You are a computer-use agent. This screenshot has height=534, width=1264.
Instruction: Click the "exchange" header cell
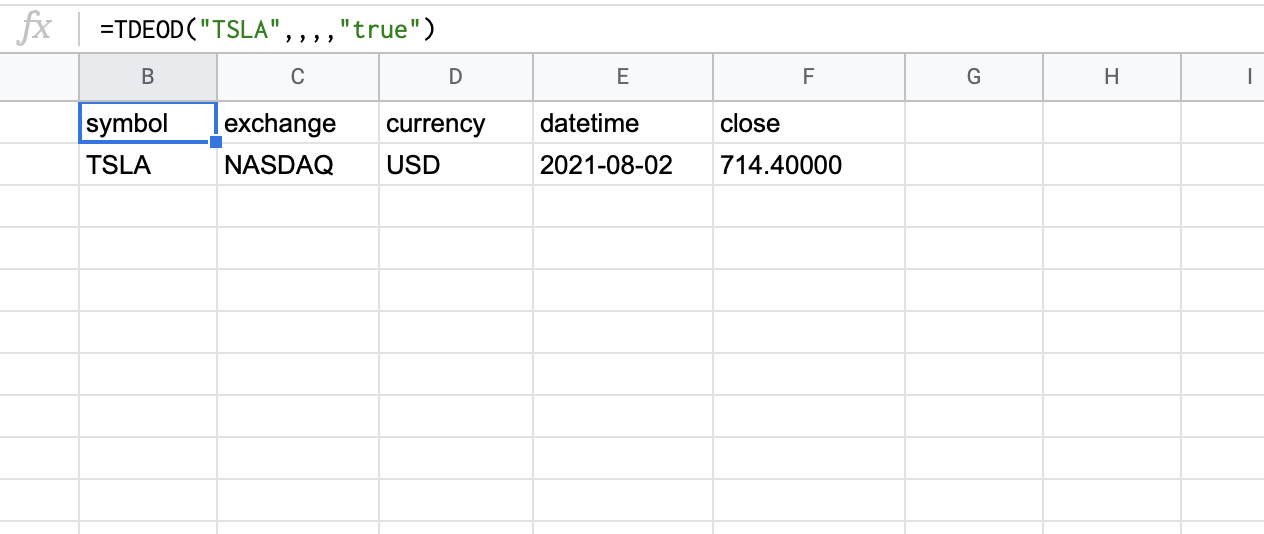pos(297,123)
